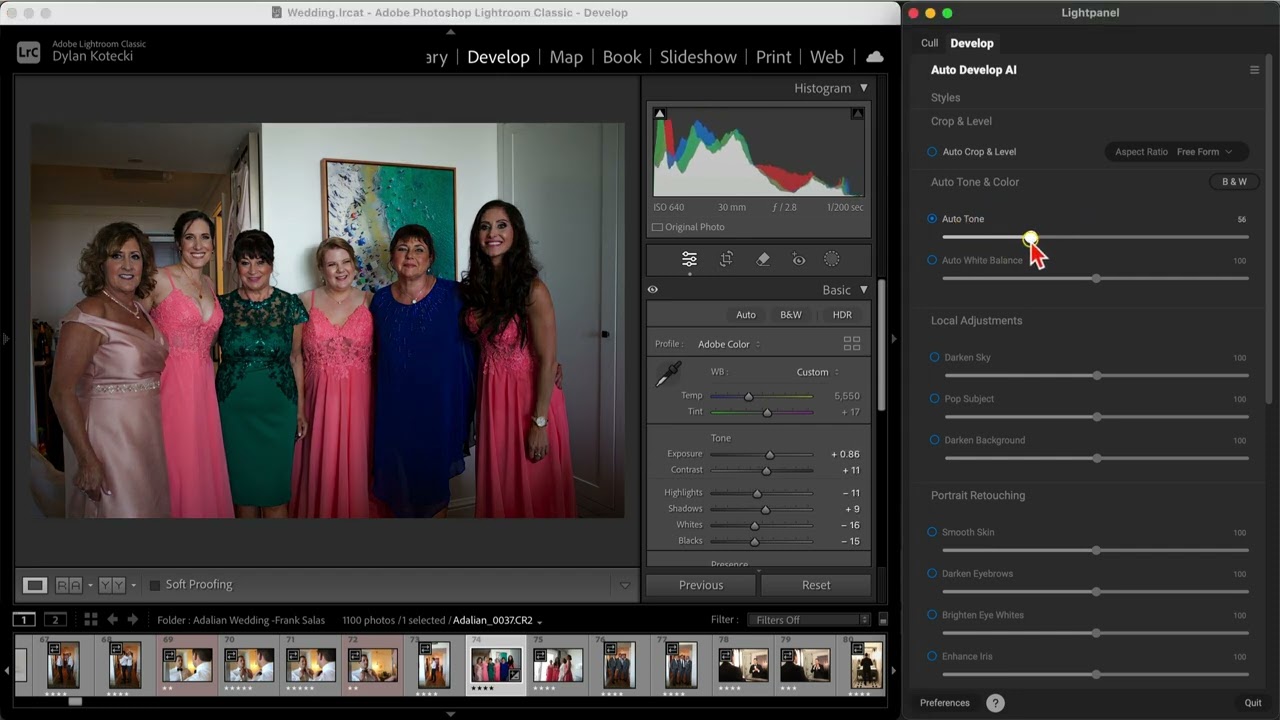This screenshot has height=720, width=1280.
Task: Toggle the Original Photo checkbox
Action: click(657, 227)
